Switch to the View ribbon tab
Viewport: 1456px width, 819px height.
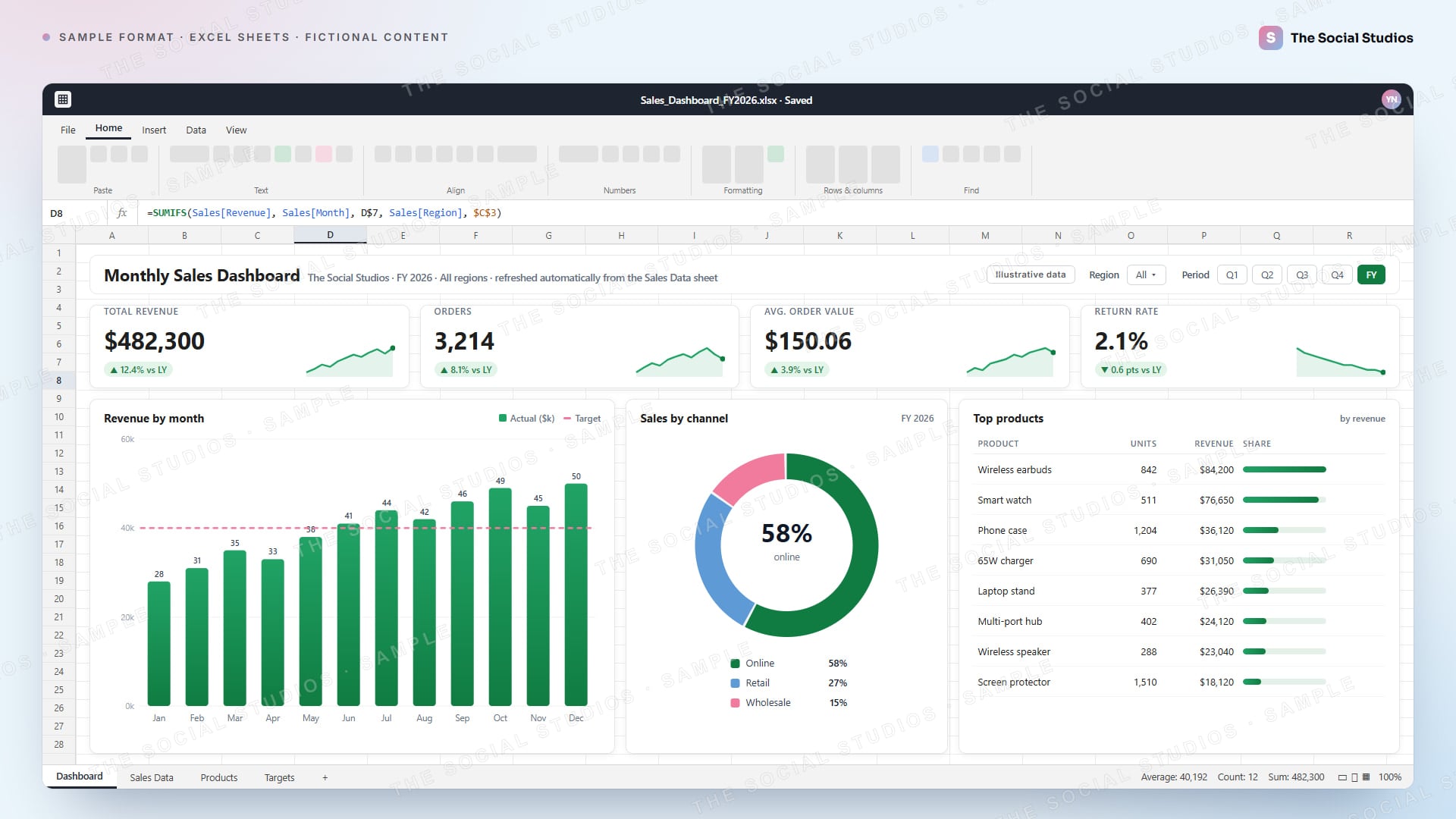tap(236, 130)
